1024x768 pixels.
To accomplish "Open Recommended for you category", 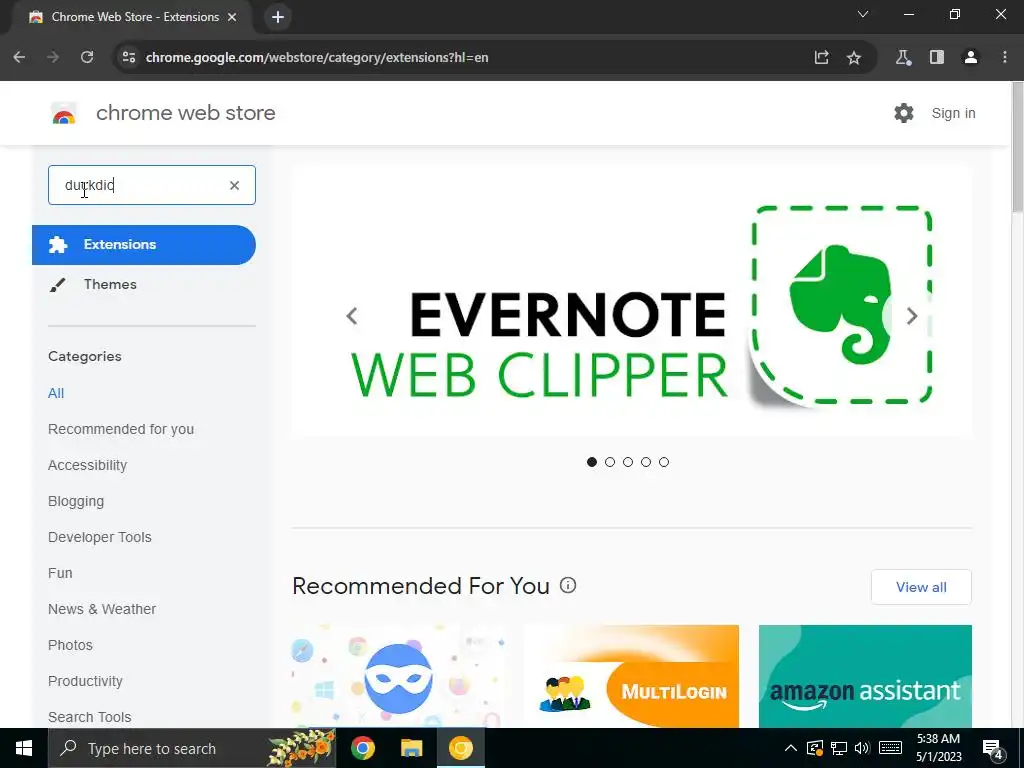I will tap(121, 429).
